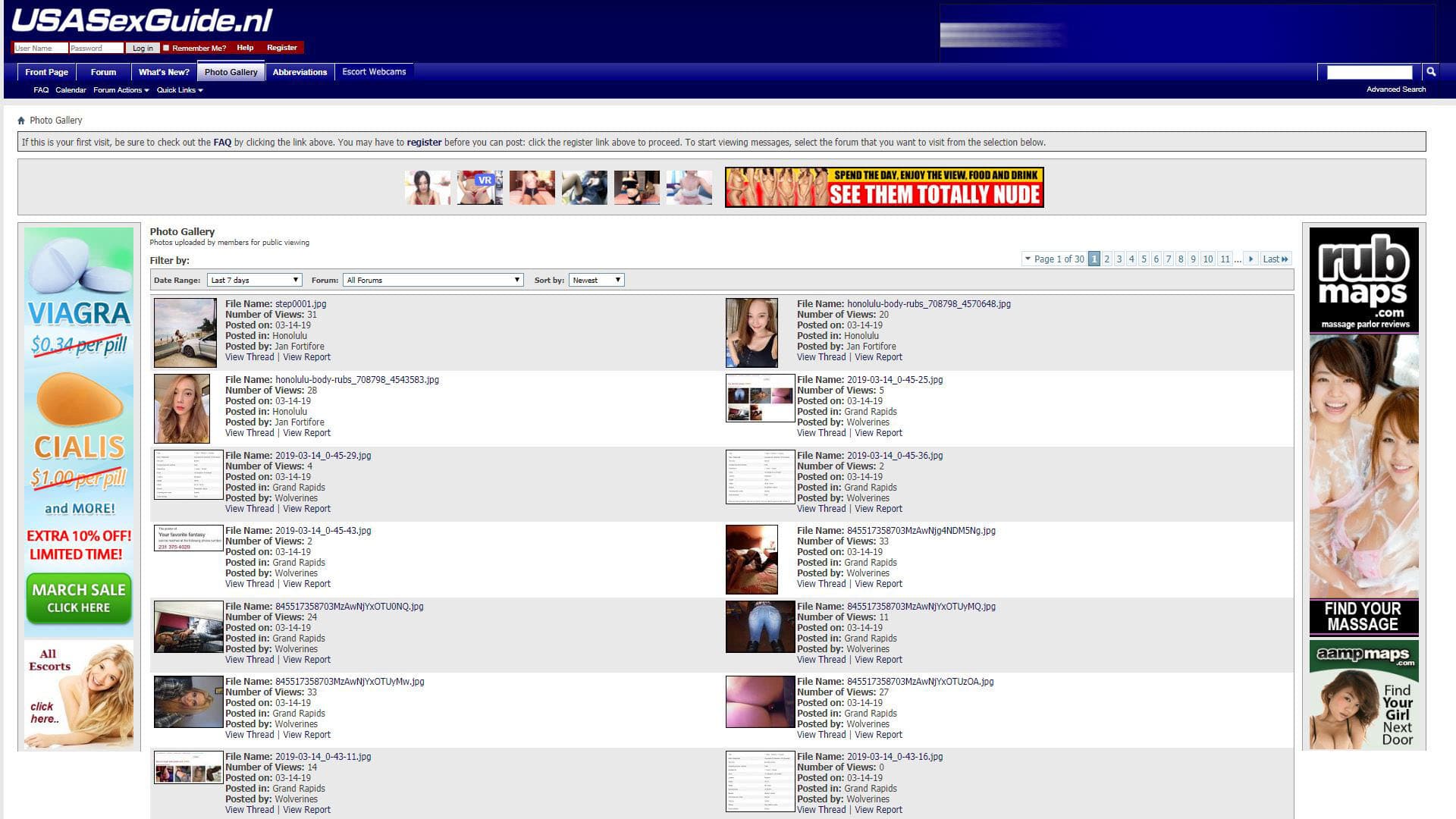The width and height of the screenshot is (1456, 819).
Task: Jump to Last page in pagination
Action: 1275,259
